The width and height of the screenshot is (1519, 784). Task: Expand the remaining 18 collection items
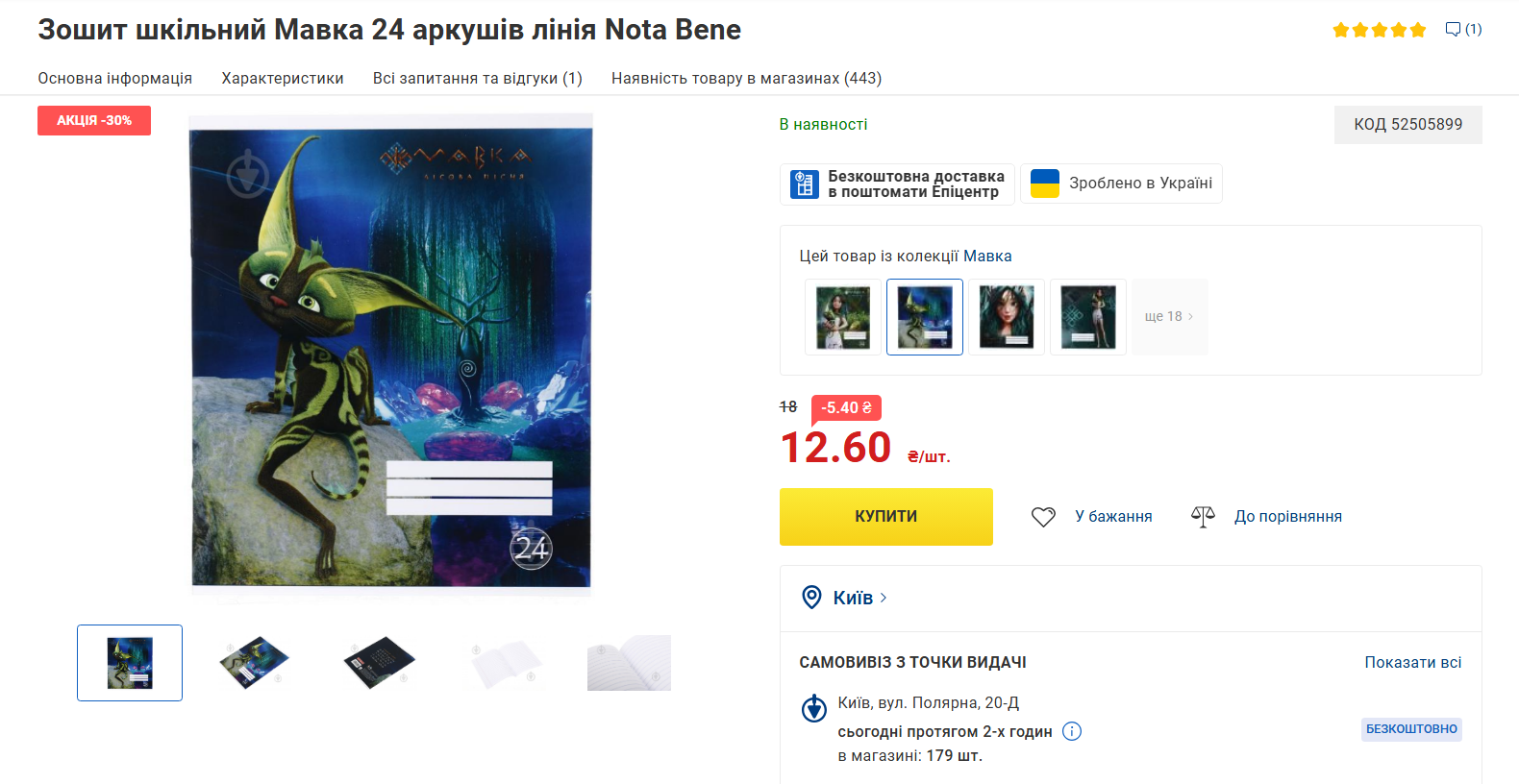[1169, 317]
